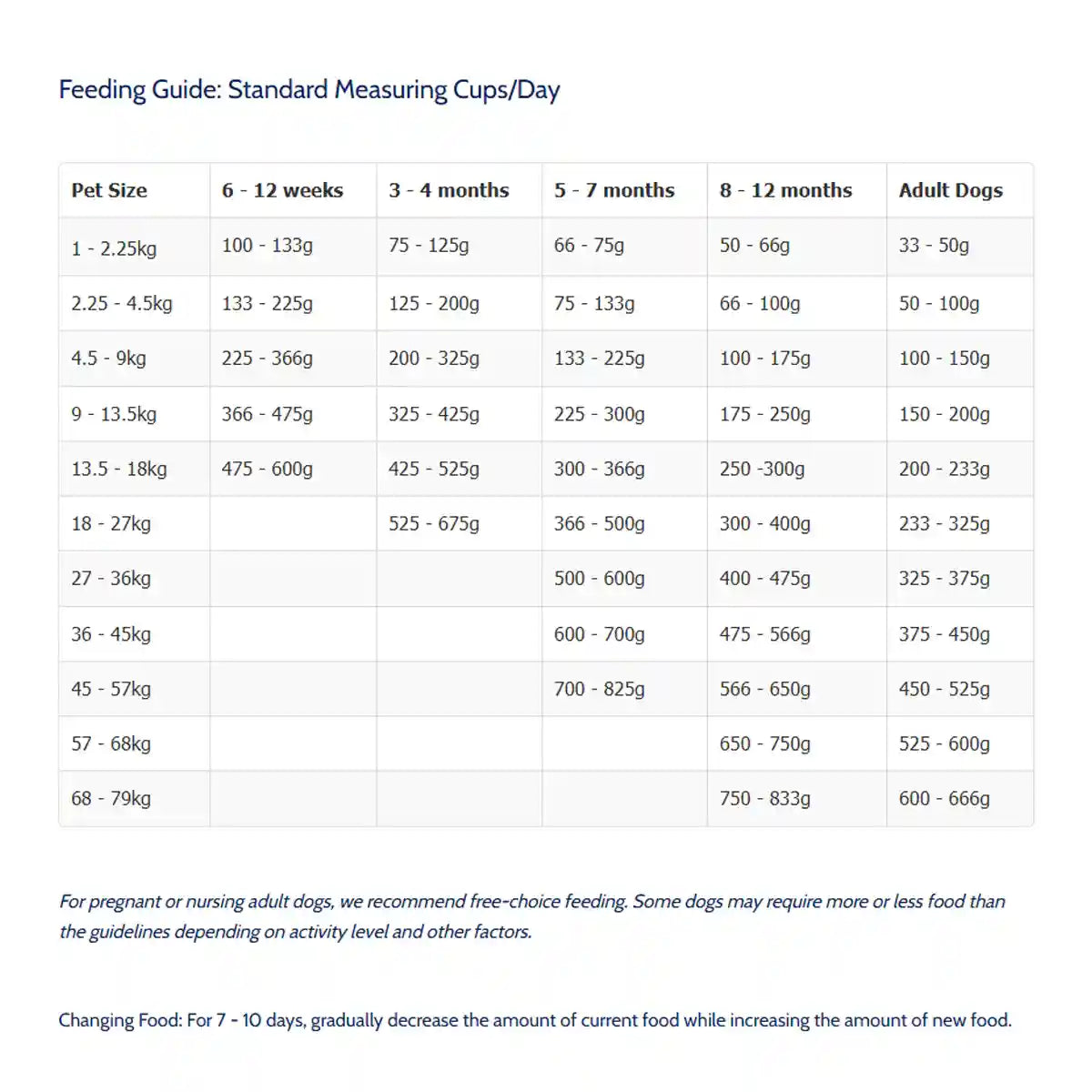
Task: Click the Adult Dogs column header
Action: pyautogui.click(x=951, y=190)
